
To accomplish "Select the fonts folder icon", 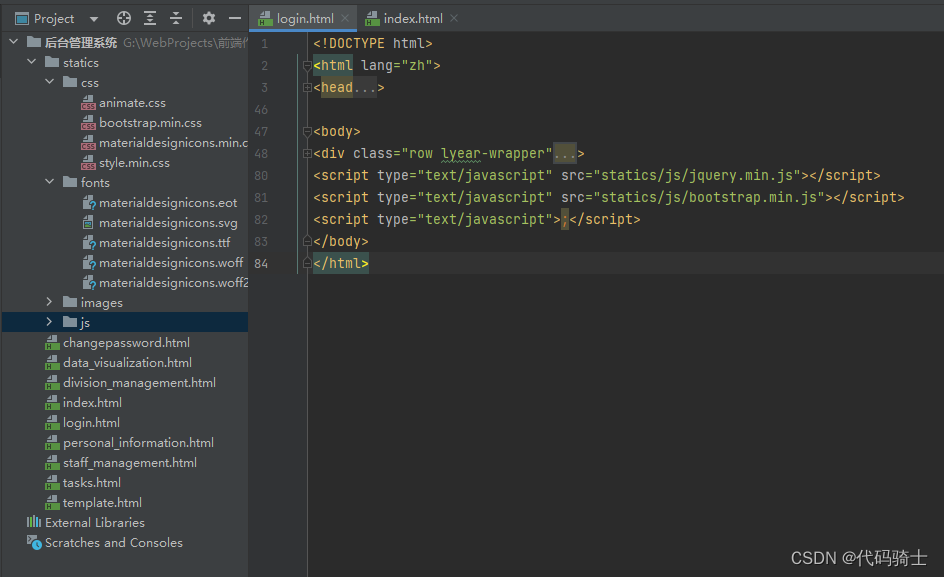I will click(70, 182).
